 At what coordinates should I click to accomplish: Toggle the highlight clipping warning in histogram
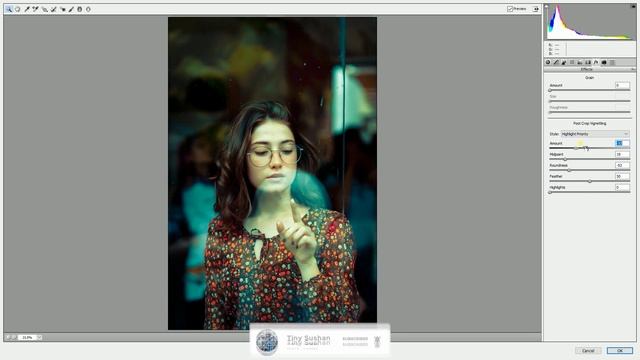(x=633, y=7)
